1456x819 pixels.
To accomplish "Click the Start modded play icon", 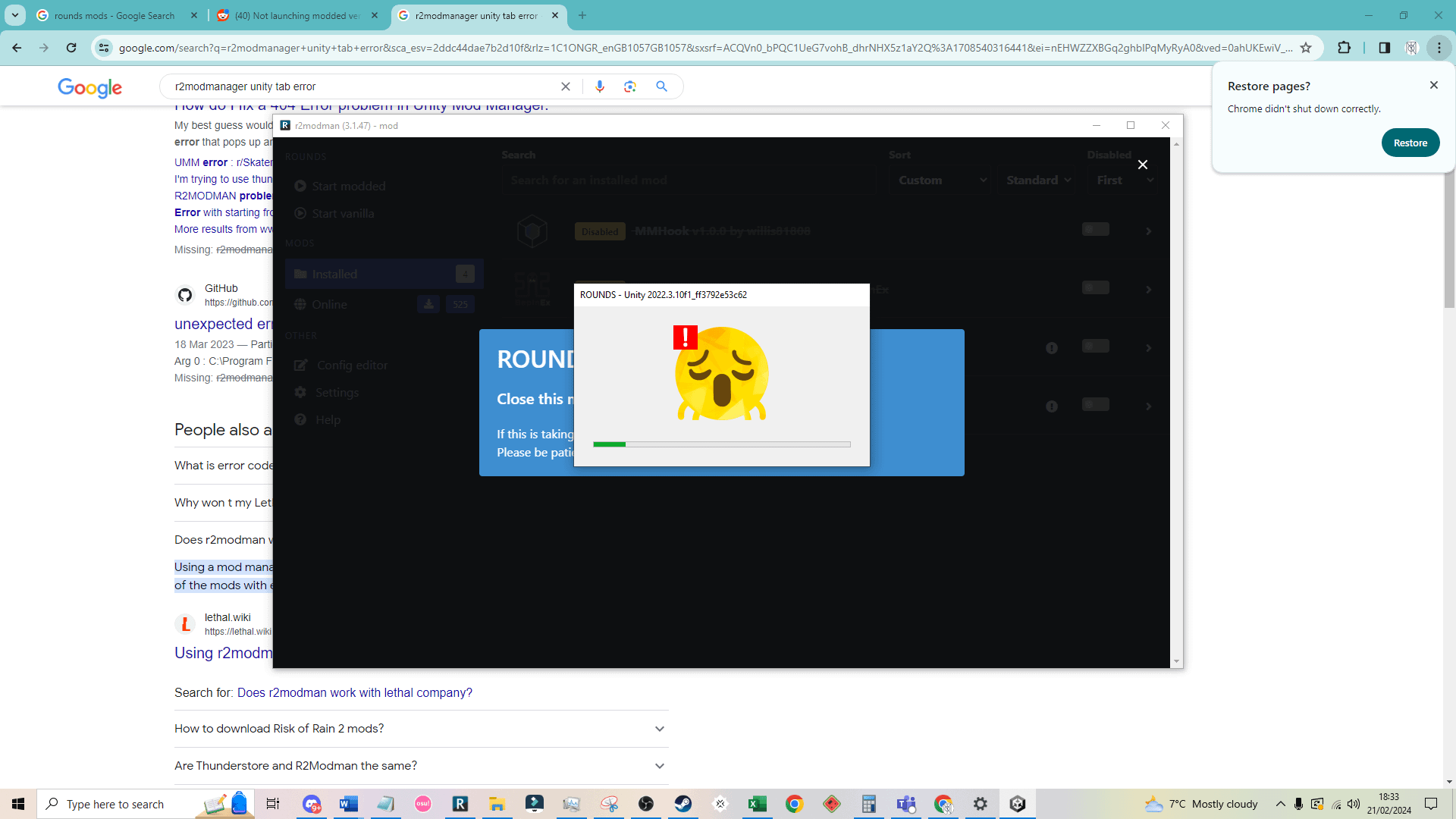I will coord(300,186).
